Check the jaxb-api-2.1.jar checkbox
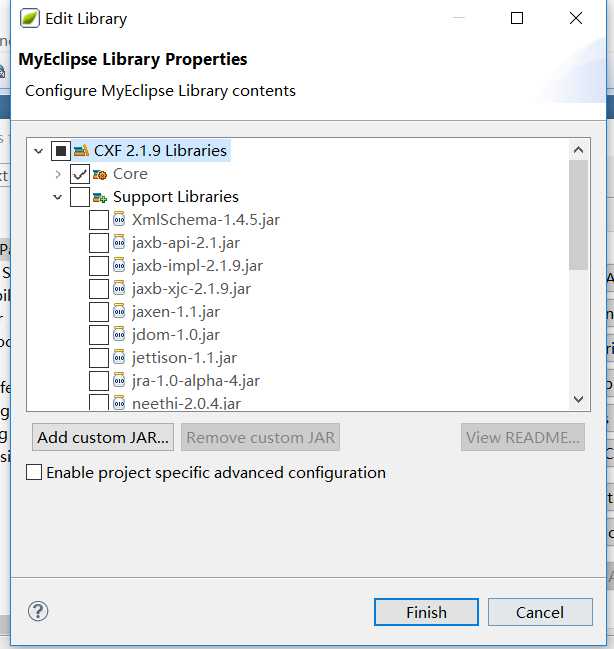Image resolution: width=614 pixels, height=649 pixels. 99,243
